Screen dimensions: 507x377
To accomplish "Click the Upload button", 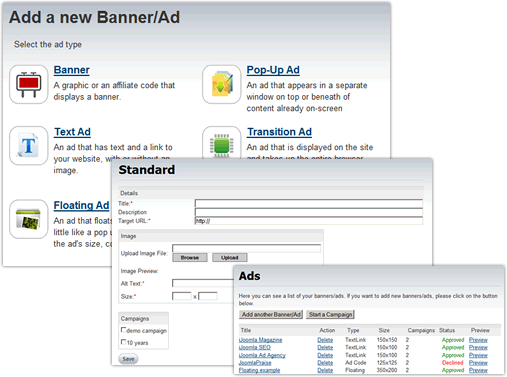I will (230, 258).
